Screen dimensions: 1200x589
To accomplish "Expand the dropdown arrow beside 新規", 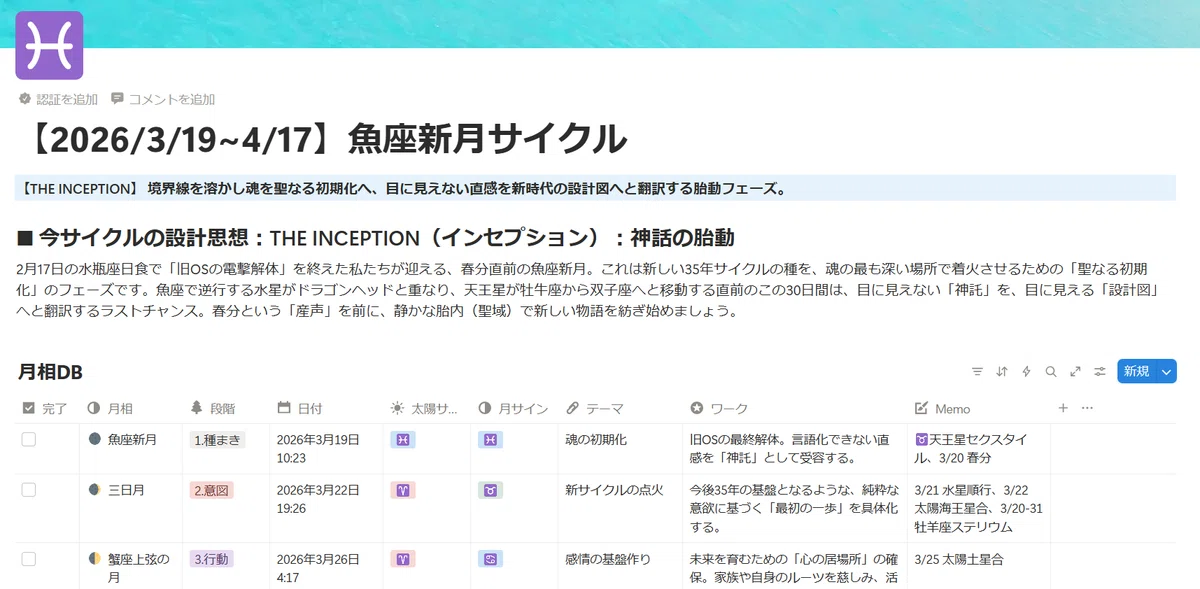I will pyautogui.click(x=1166, y=371).
